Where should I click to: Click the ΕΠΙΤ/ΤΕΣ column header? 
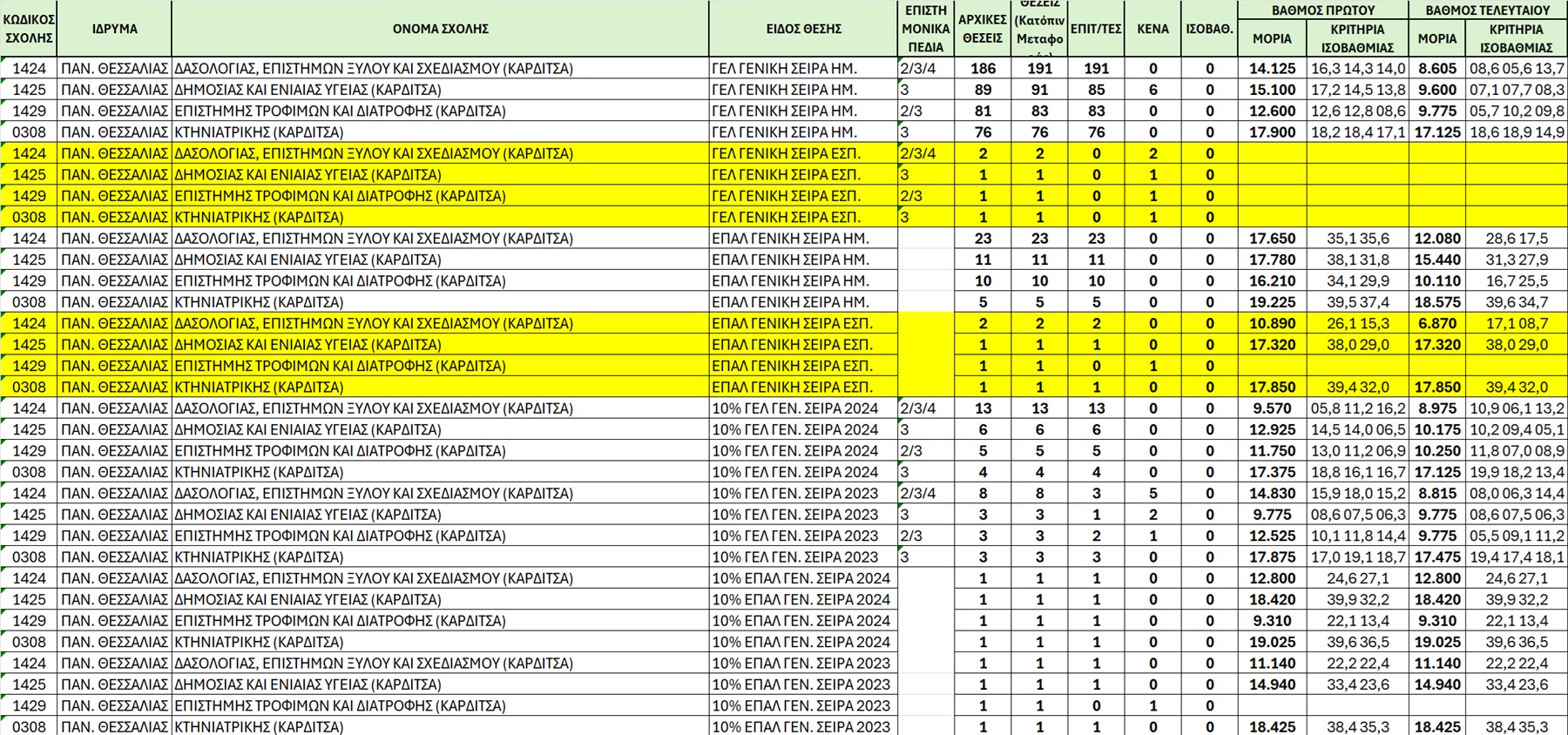tap(1096, 29)
